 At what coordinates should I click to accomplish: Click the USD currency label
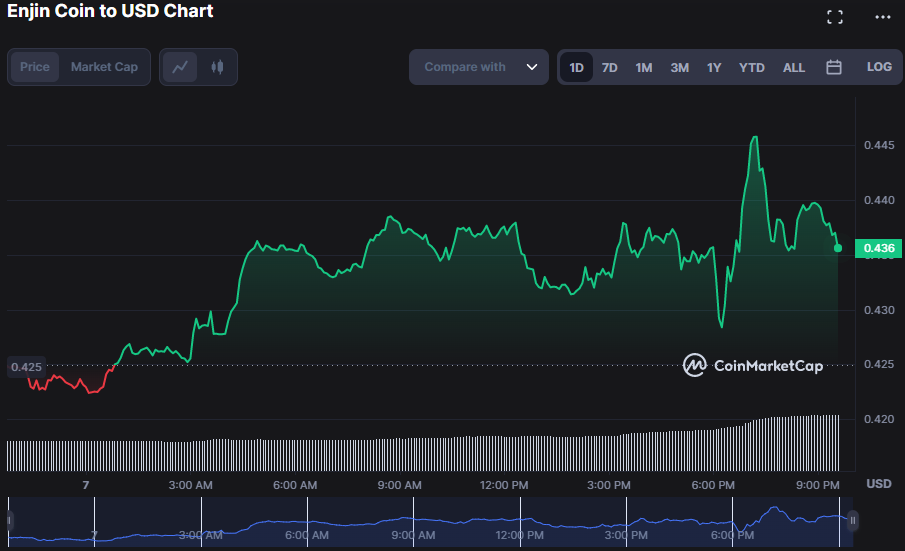pyautogui.click(x=879, y=483)
